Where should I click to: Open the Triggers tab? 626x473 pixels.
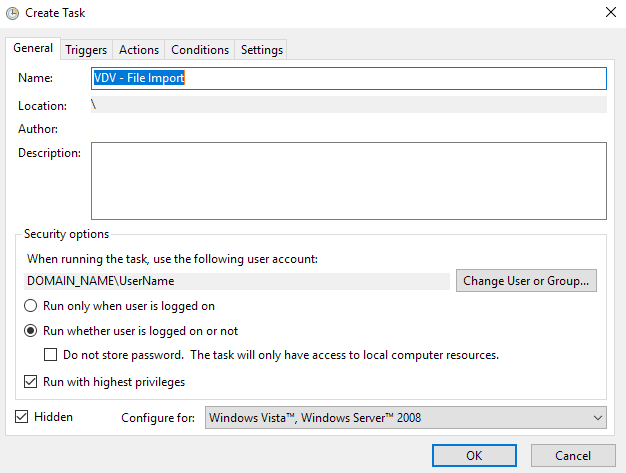(x=86, y=50)
